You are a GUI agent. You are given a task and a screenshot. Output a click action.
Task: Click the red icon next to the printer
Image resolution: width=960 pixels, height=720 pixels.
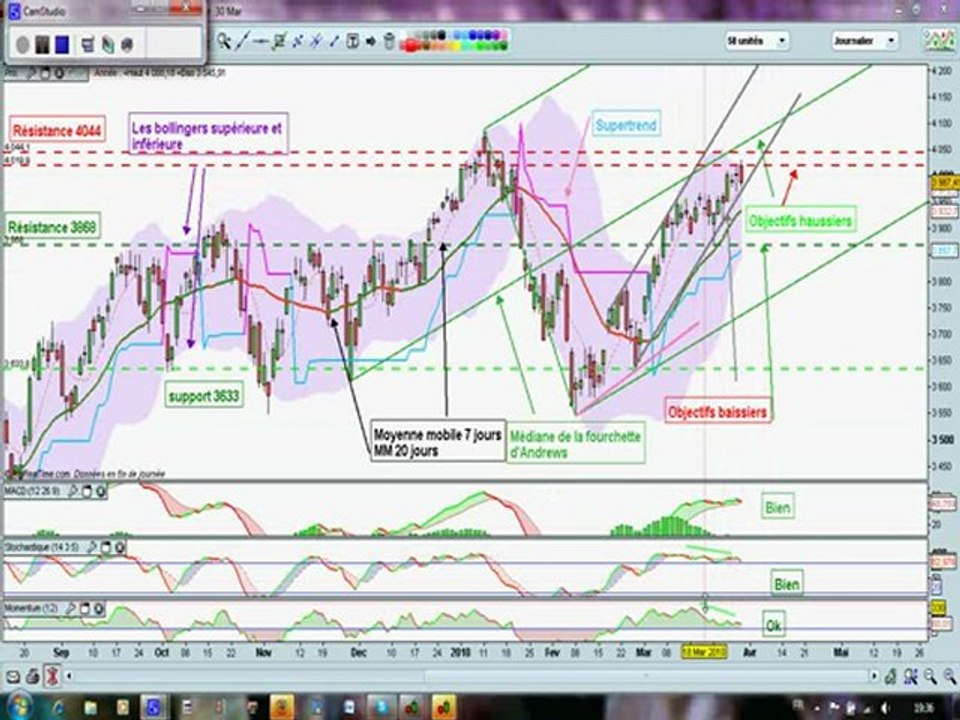coord(53,677)
